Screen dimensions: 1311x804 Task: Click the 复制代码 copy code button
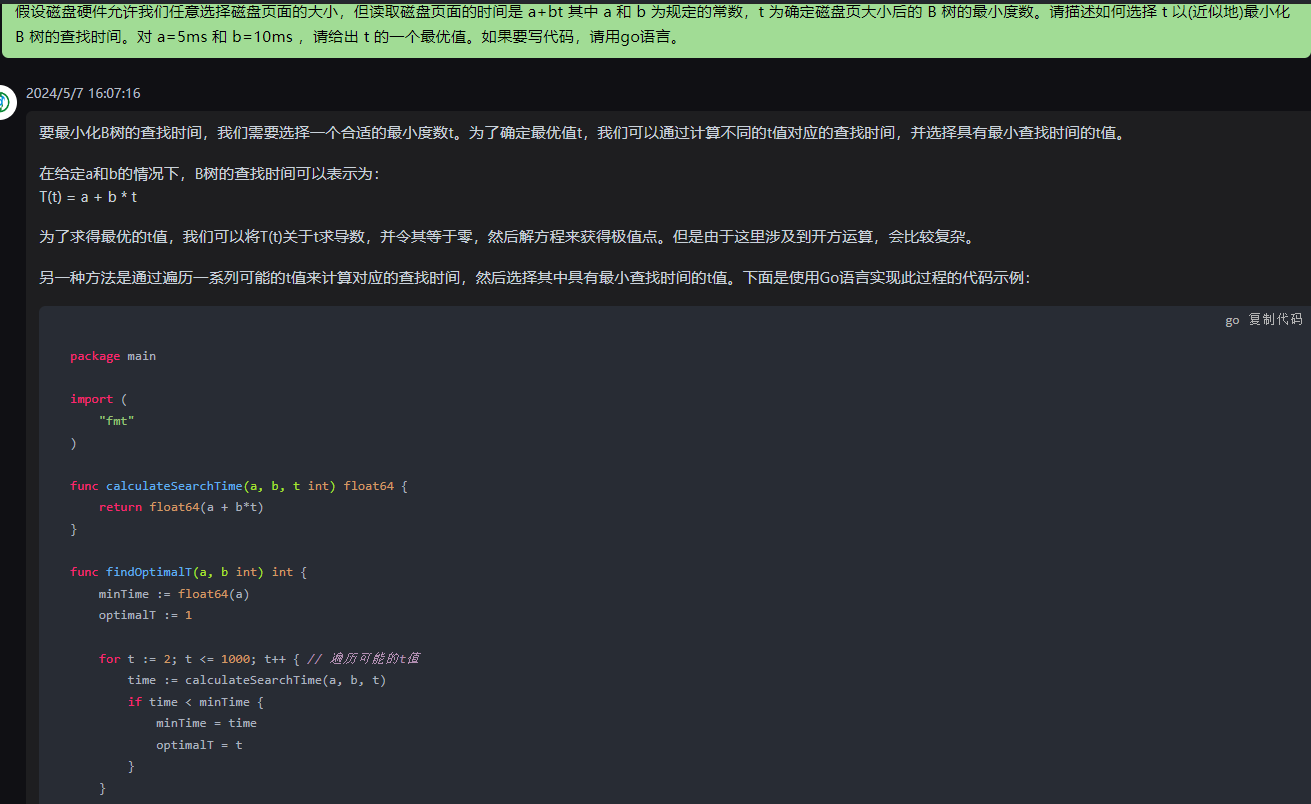pyautogui.click(x=1275, y=320)
